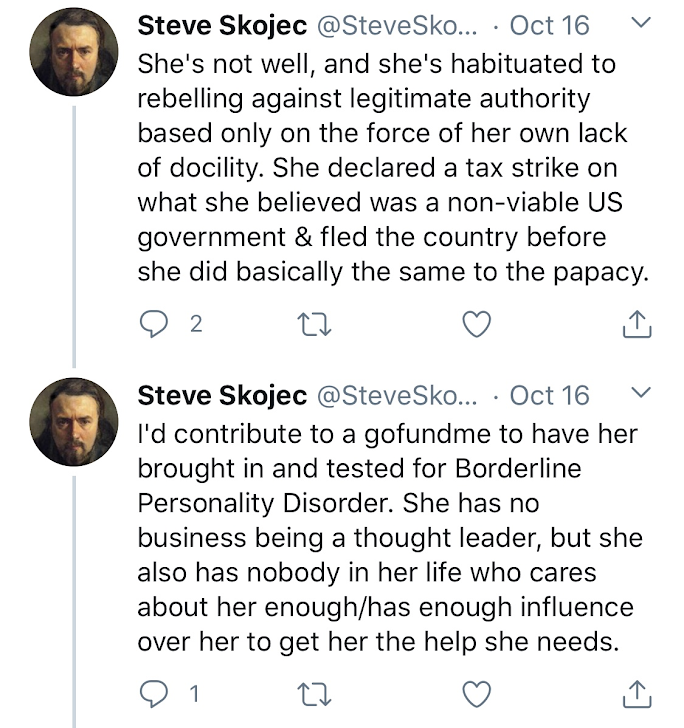
Task: View the 2 replies count on first tweet
Action: 195,324
